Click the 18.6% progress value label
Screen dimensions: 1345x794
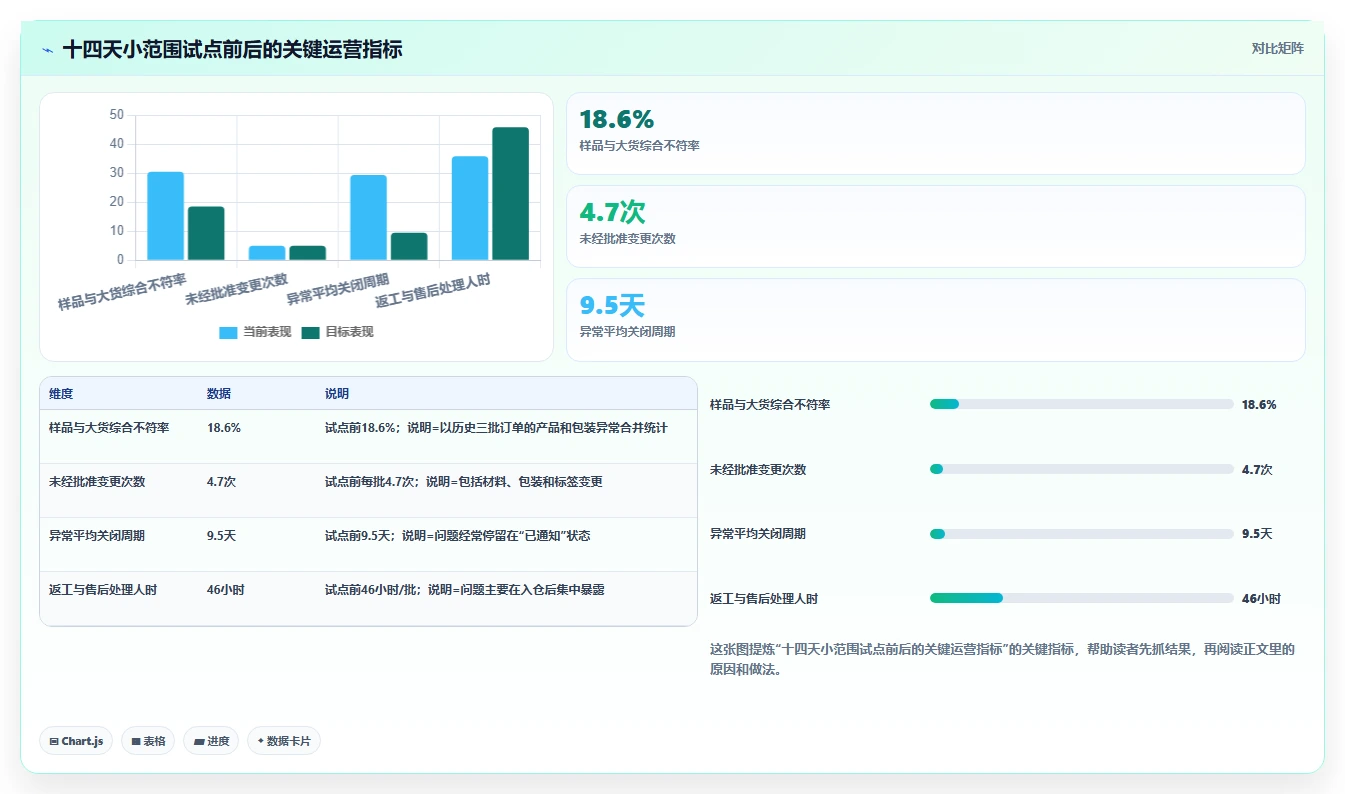point(1259,405)
